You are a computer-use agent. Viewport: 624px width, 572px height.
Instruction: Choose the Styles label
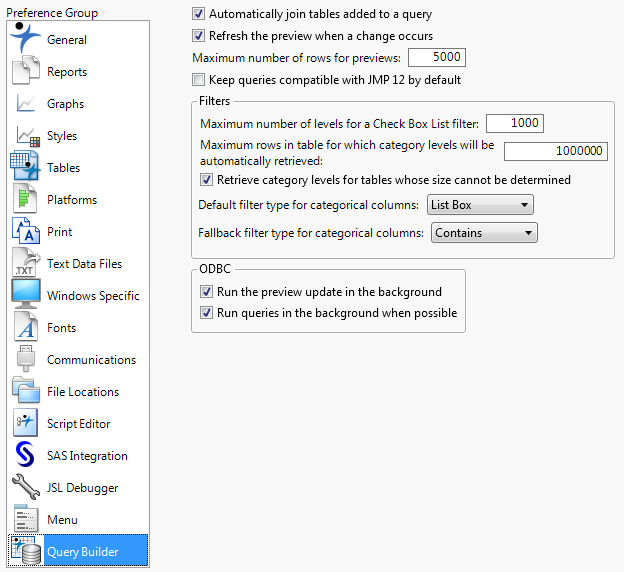[x=62, y=136]
